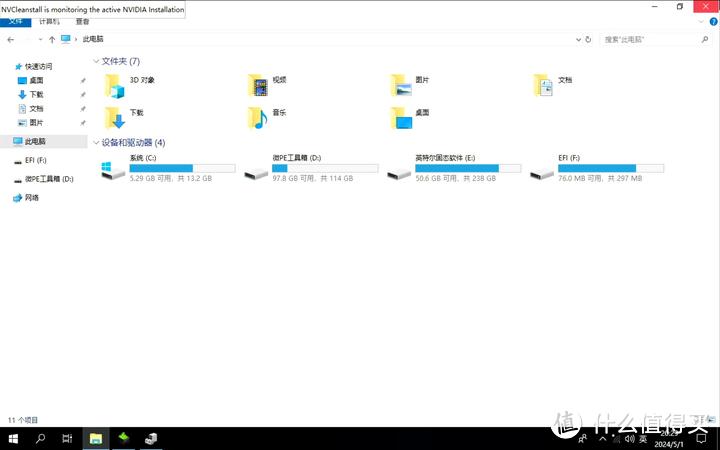Collapse the 文件夹 (7) group

click(x=96, y=61)
